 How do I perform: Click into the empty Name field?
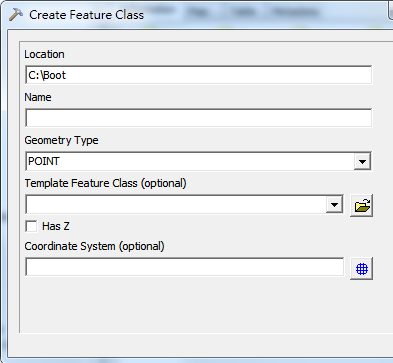click(x=198, y=118)
